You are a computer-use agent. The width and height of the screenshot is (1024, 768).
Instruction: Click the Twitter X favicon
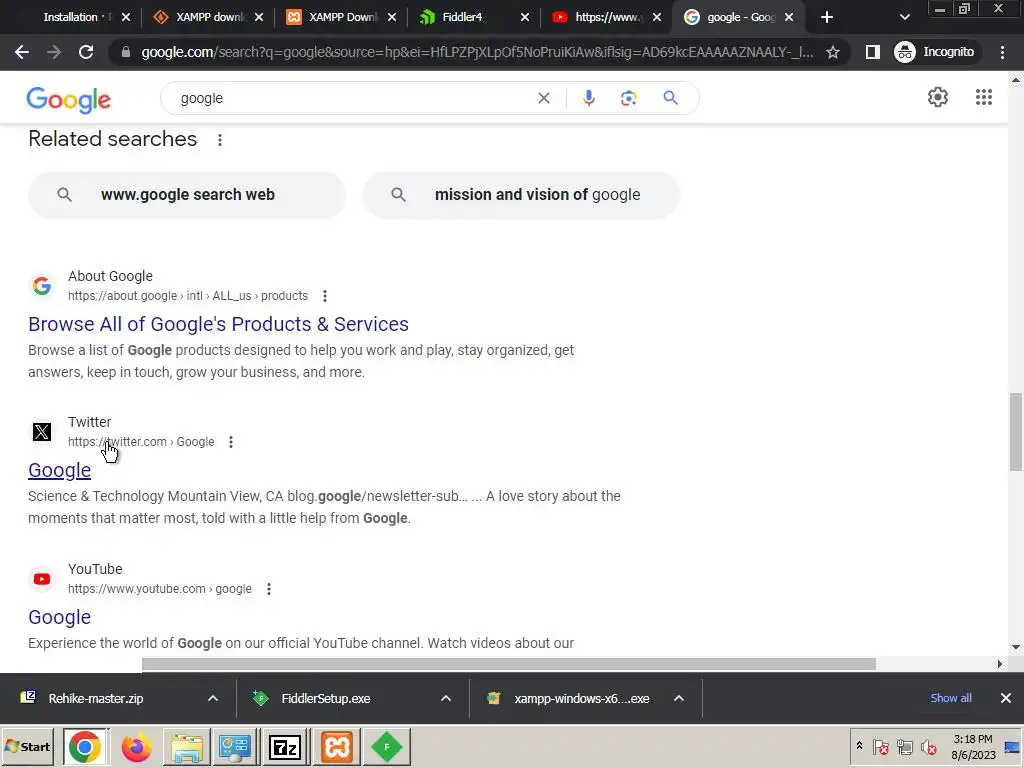pos(42,432)
